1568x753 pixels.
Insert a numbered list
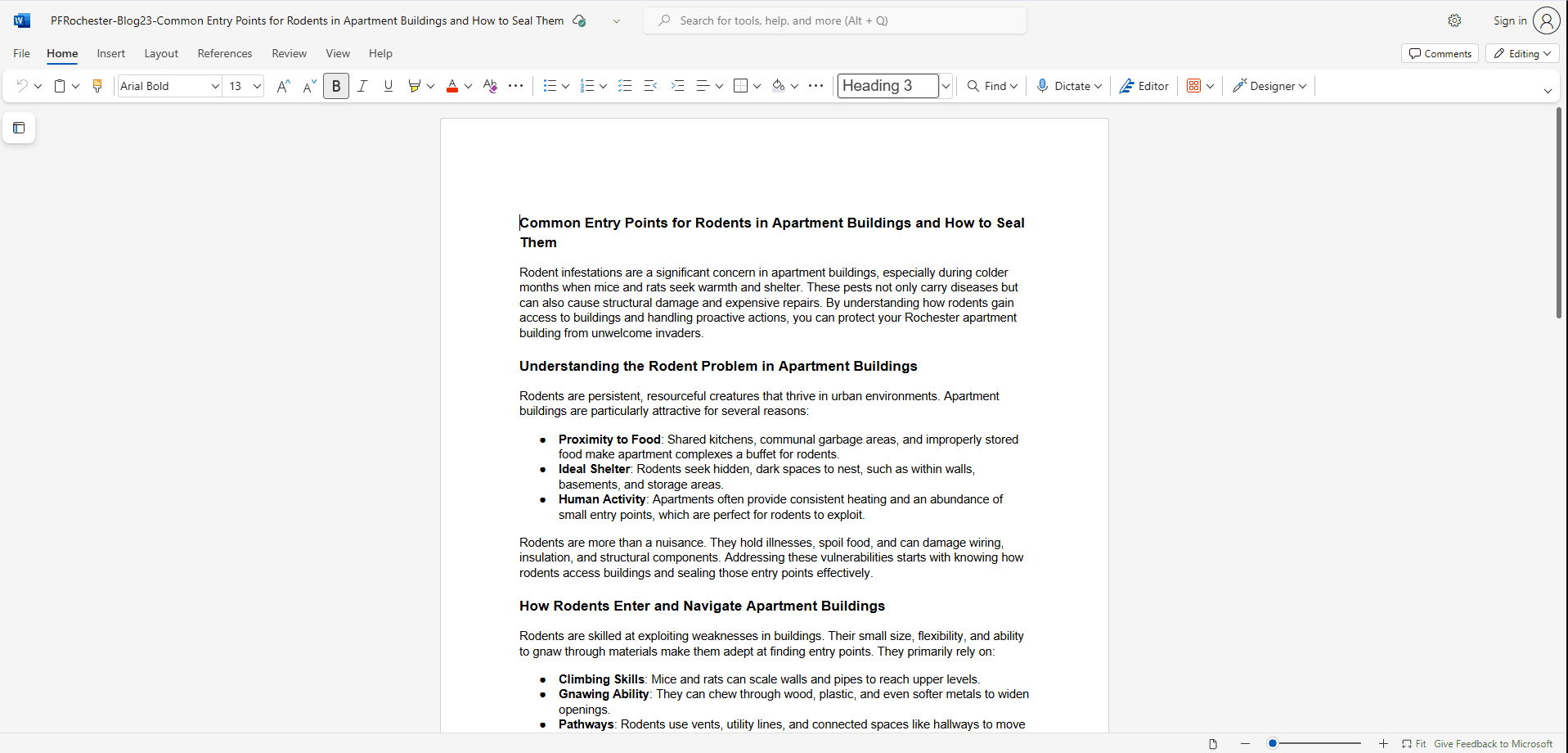[x=586, y=86]
